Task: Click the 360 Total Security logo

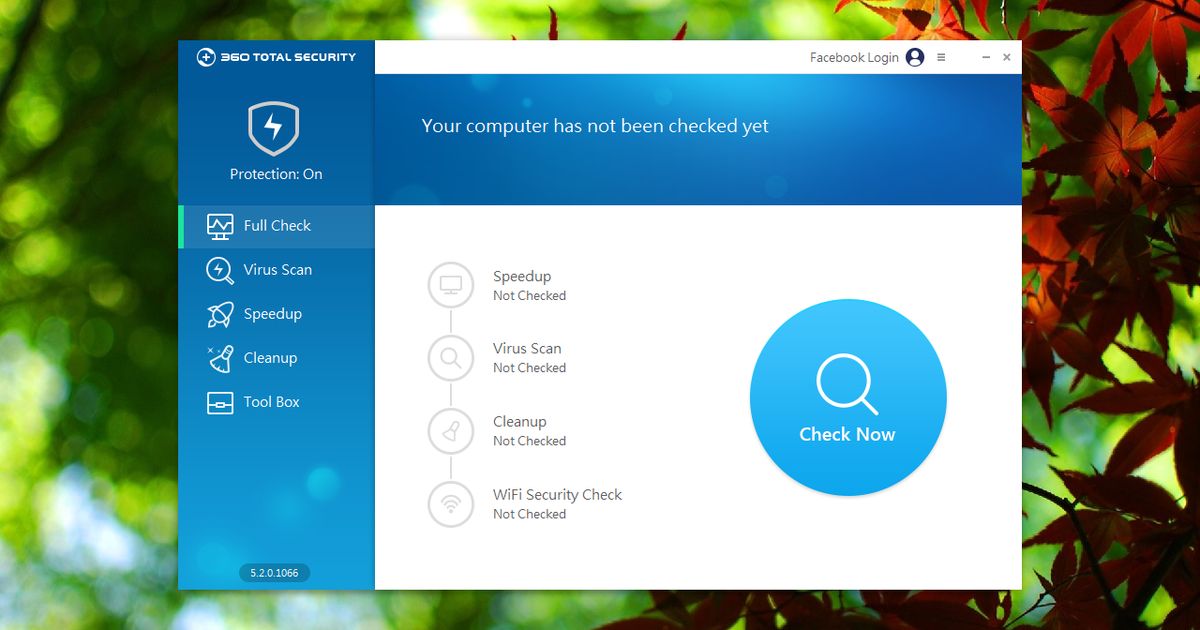Action: point(276,57)
